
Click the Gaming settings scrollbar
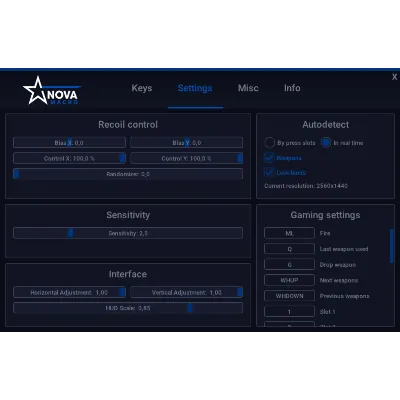[392, 246]
